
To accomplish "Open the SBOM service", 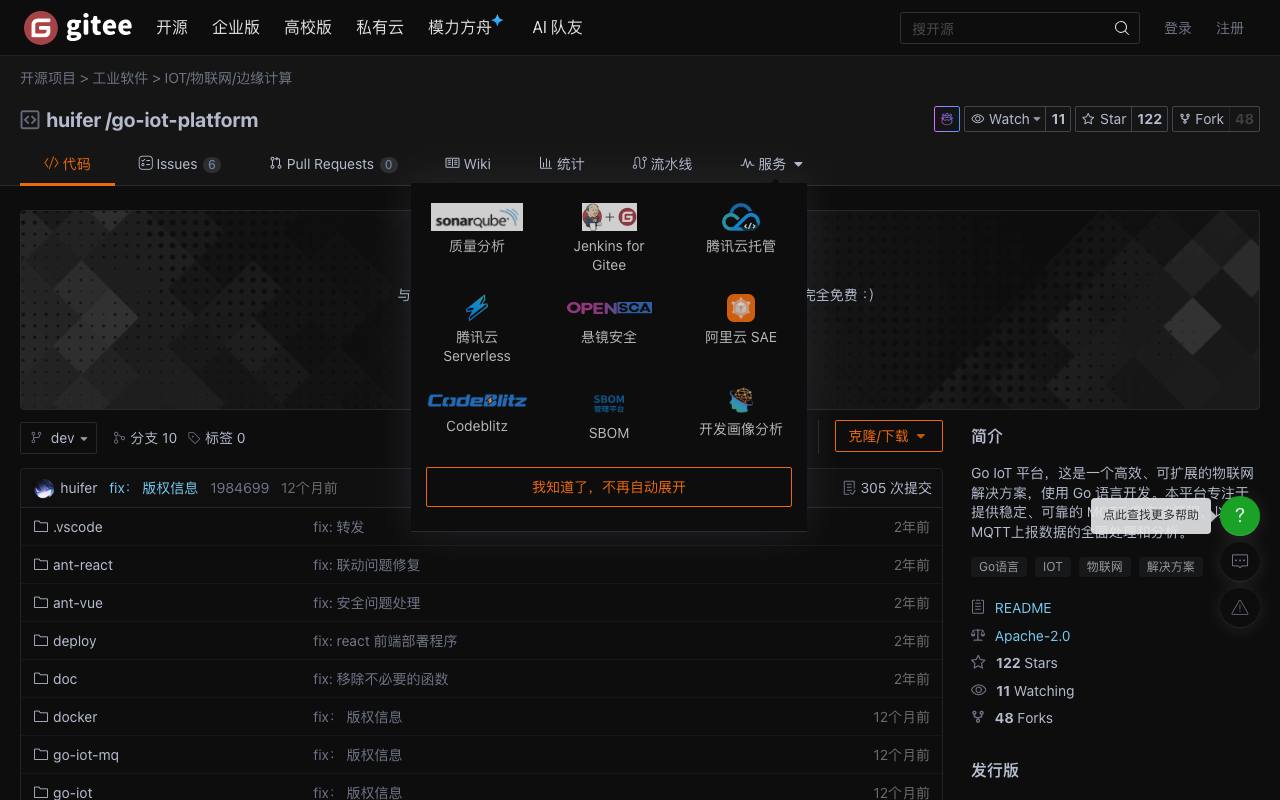I will (x=609, y=416).
